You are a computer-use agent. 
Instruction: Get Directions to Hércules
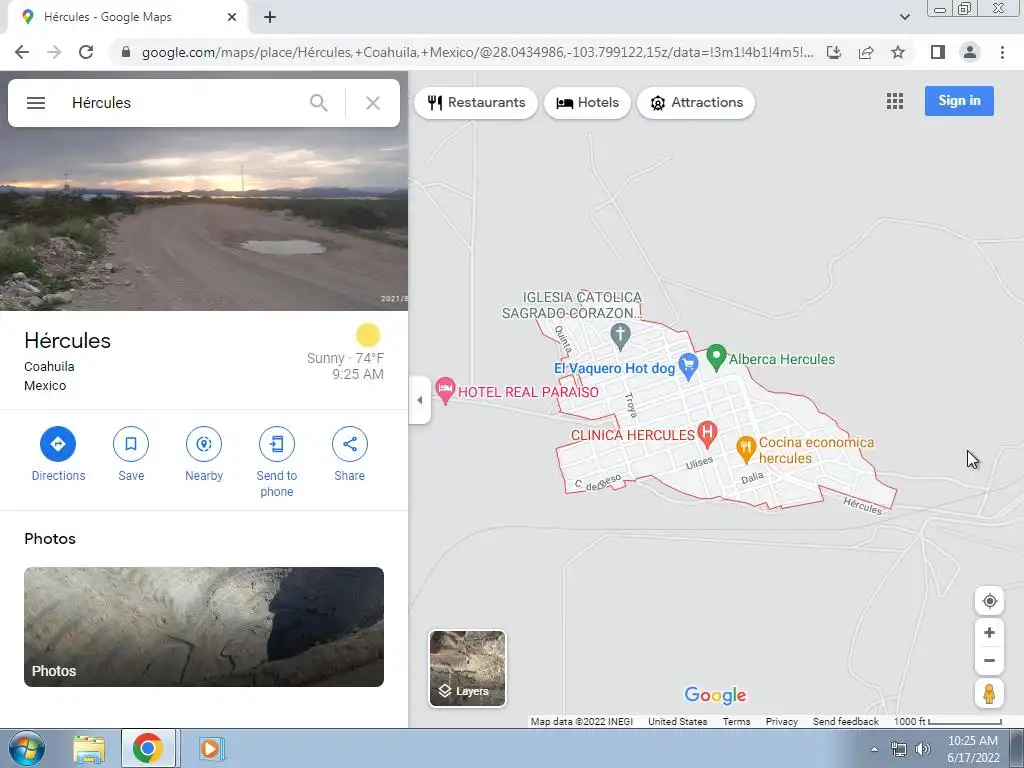click(x=58, y=455)
